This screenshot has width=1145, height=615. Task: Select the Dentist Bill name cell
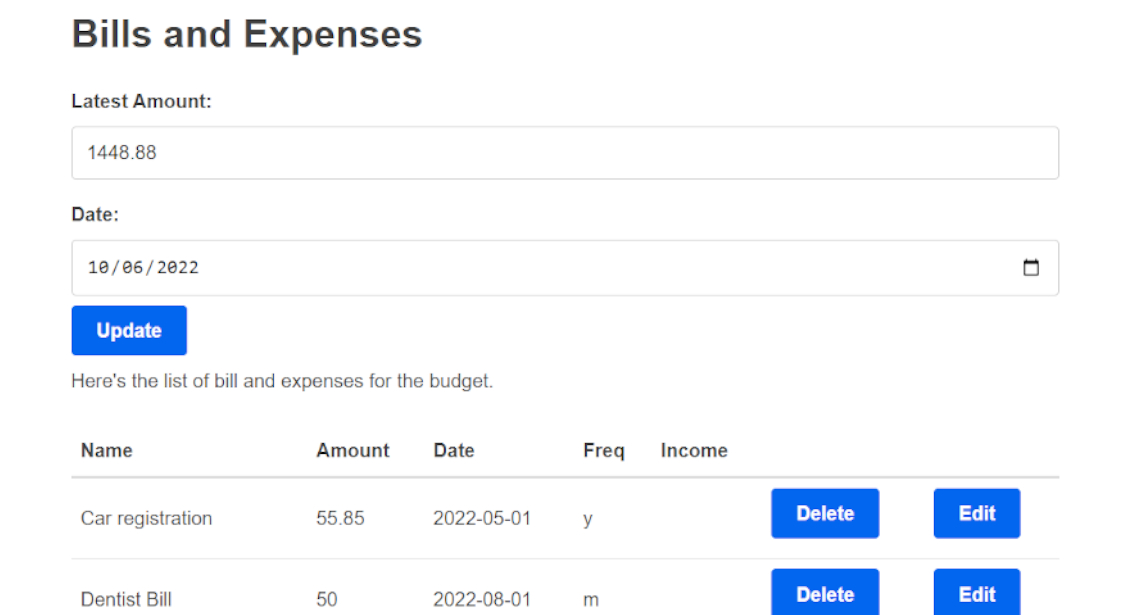pyautogui.click(x=126, y=599)
